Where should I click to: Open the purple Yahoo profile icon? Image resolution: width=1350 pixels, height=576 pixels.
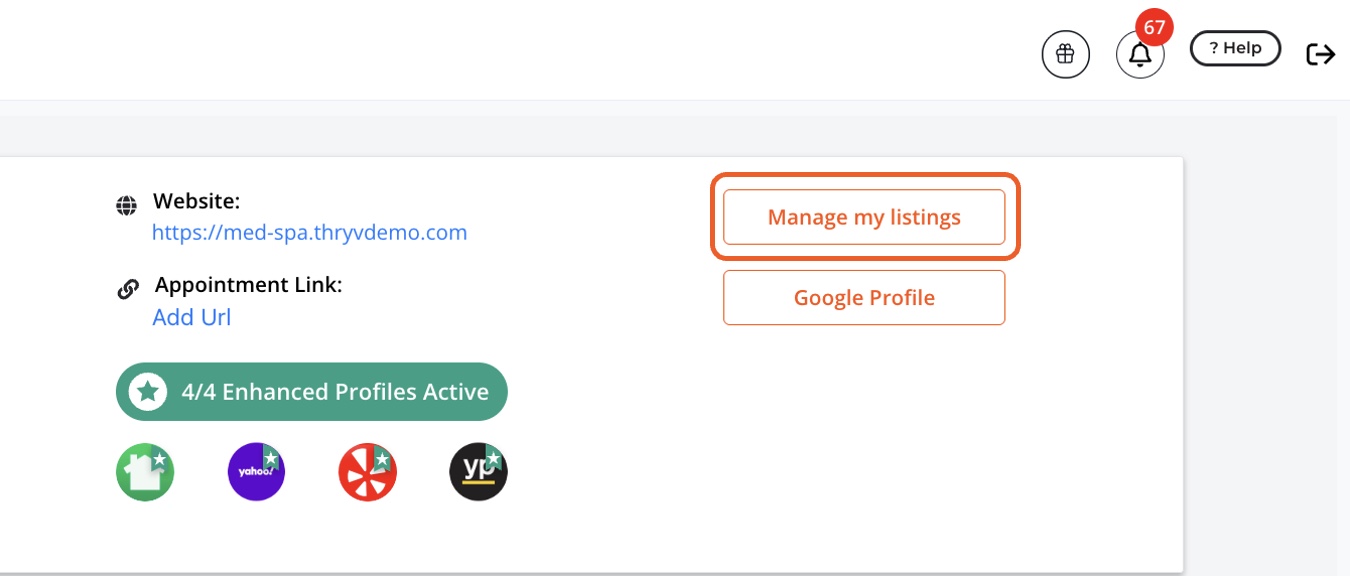click(x=257, y=472)
